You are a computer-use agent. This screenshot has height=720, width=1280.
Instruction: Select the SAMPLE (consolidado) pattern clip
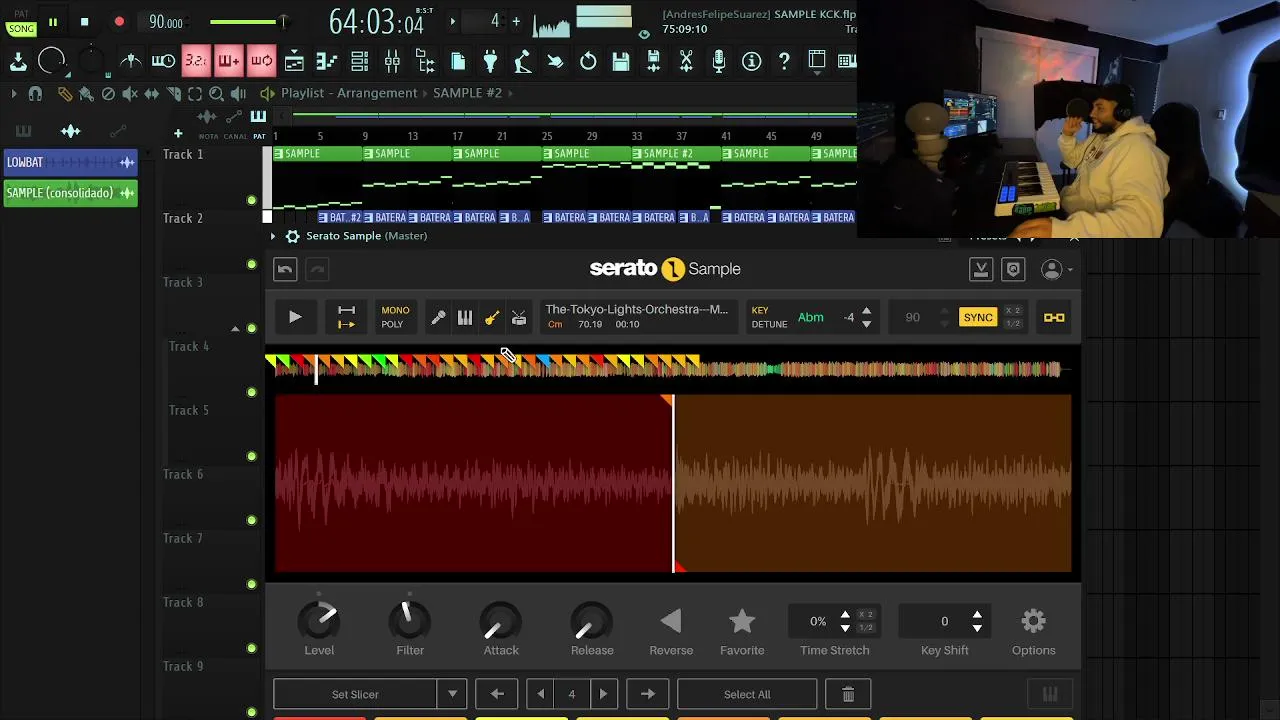(70, 193)
